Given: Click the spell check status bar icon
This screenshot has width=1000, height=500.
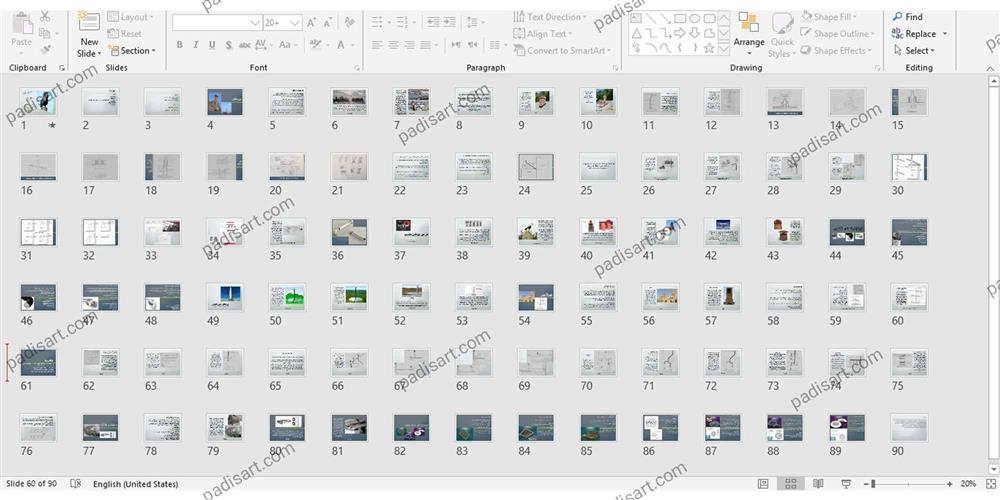Looking at the screenshot, I should click(76, 484).
